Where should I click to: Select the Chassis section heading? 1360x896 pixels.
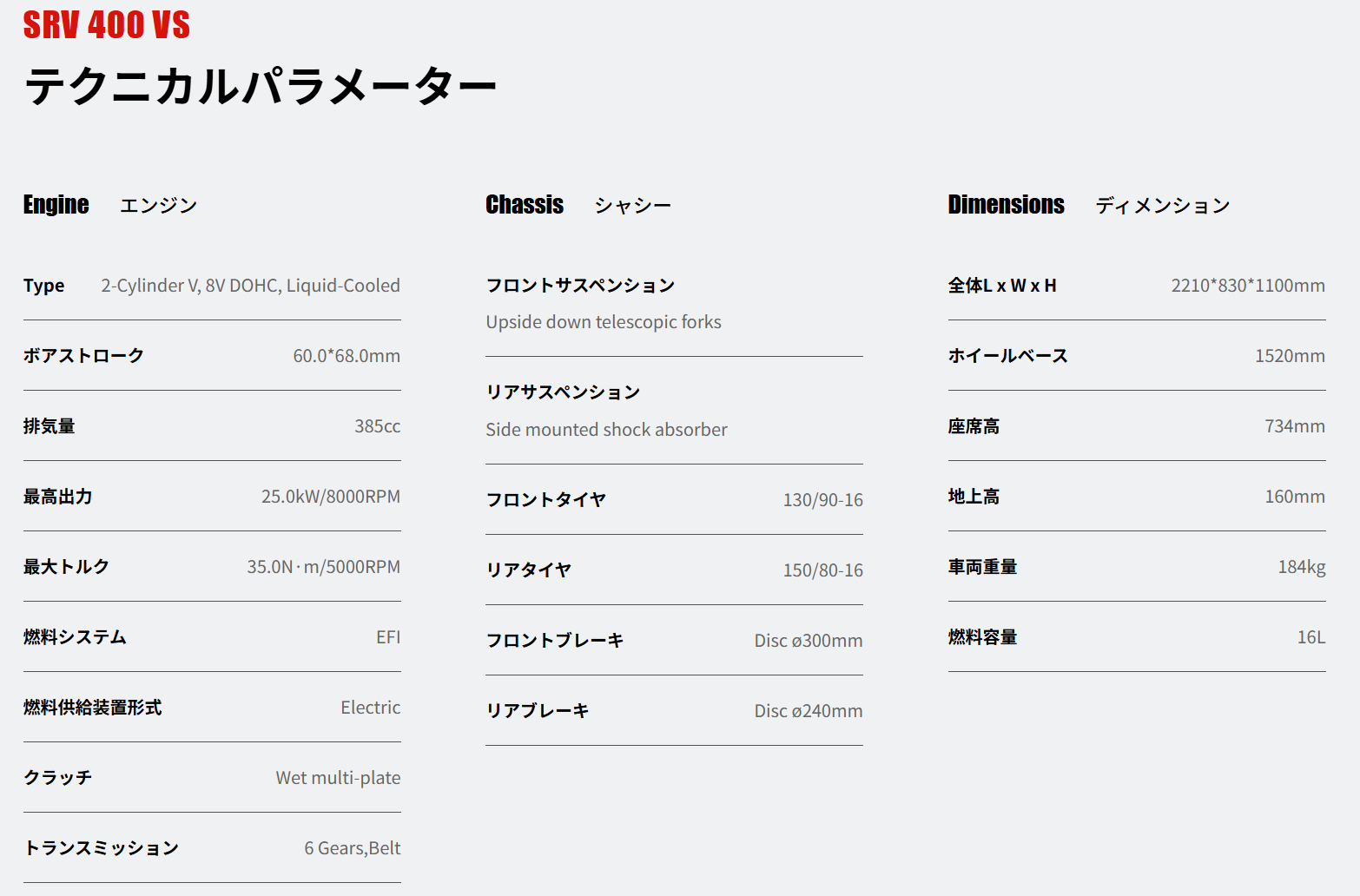click(x=525, y=205)
